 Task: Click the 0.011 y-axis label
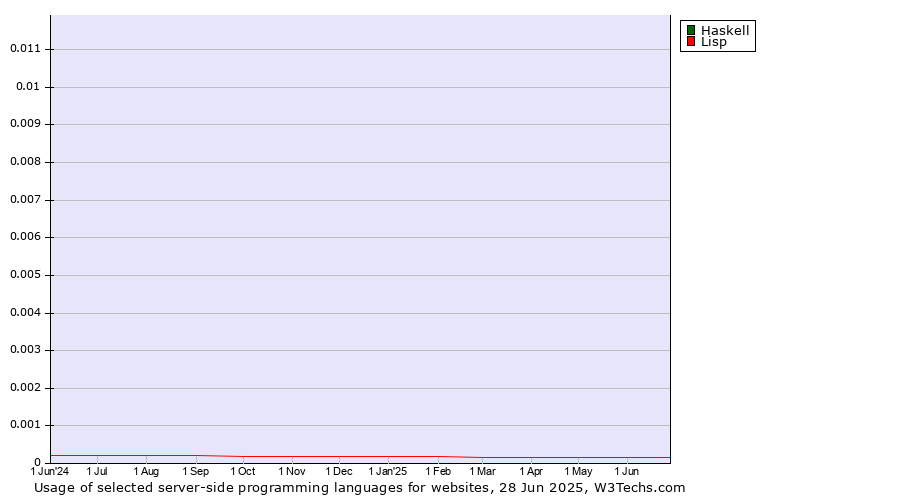(x=25, y=48)
